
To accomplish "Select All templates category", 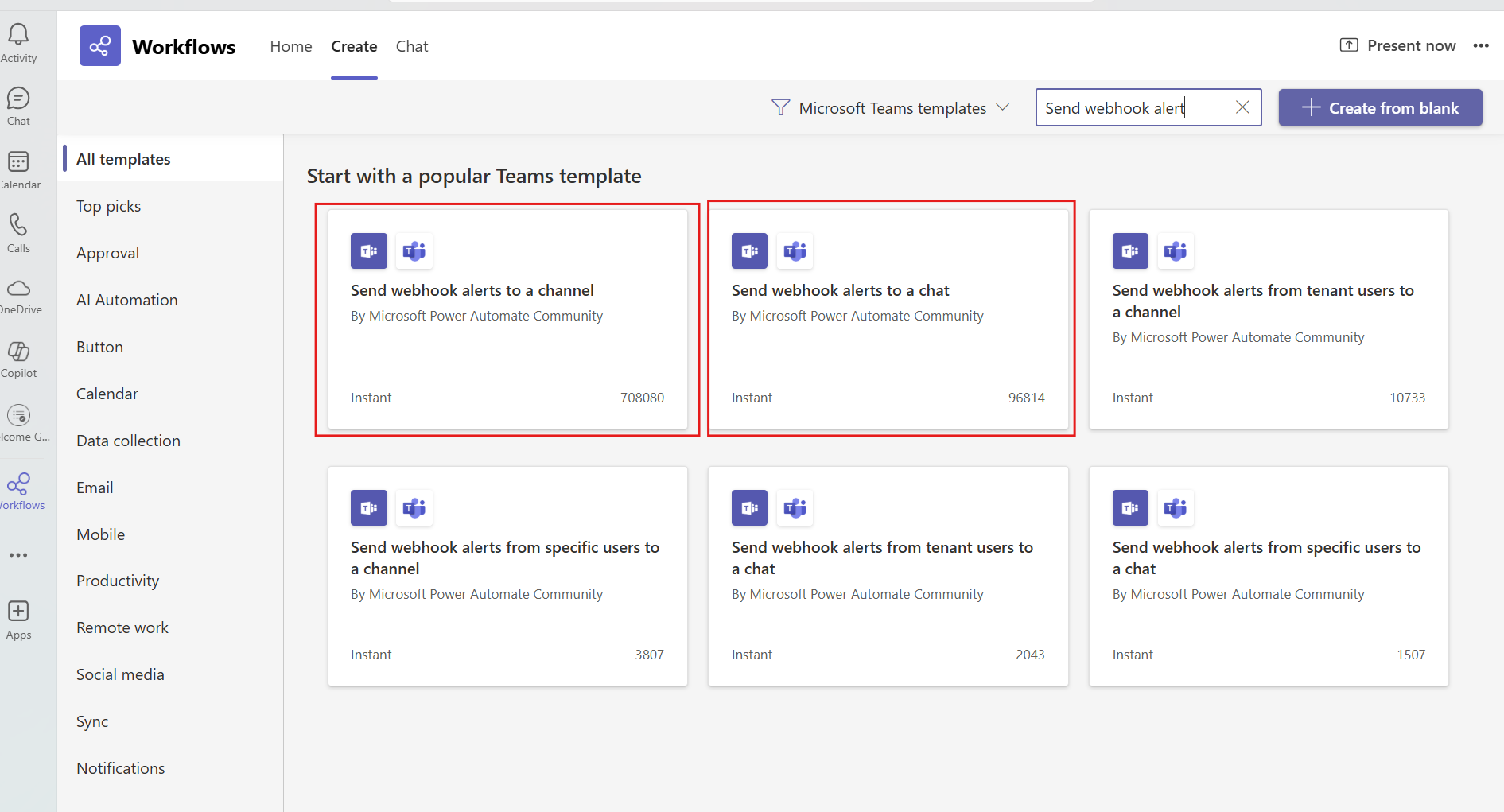I will (x=172, y=159).
